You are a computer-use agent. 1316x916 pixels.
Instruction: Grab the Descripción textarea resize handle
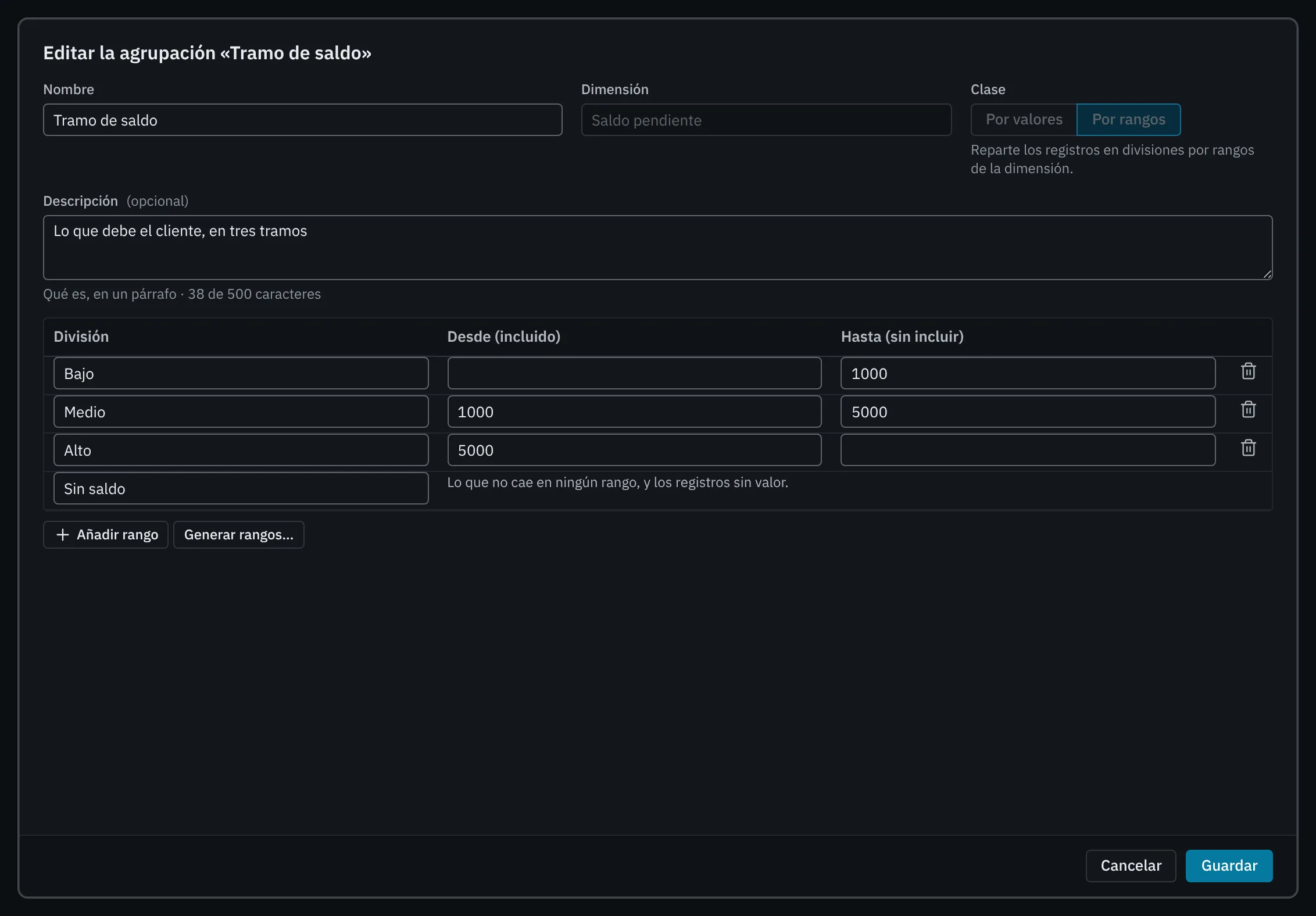pyautogui.click(x=1267, y=274)
